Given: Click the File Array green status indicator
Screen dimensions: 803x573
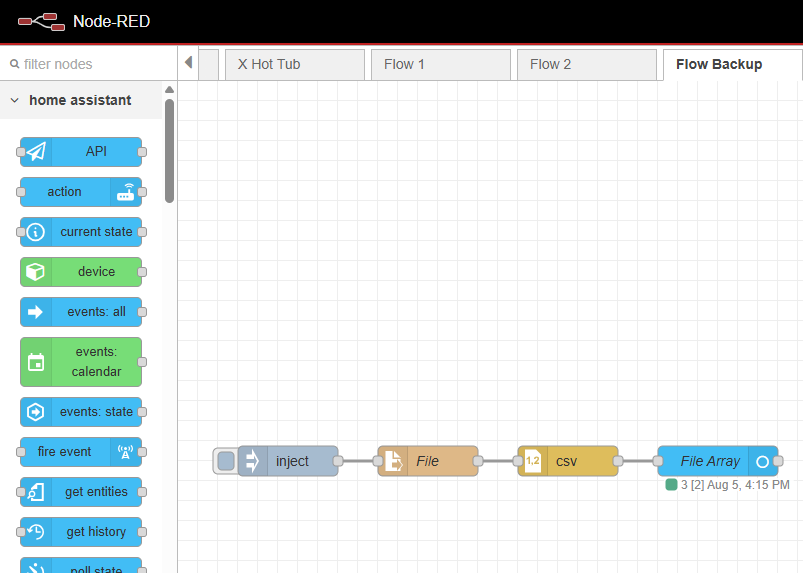Looking at the screenshot, I should tap(671, 484).
